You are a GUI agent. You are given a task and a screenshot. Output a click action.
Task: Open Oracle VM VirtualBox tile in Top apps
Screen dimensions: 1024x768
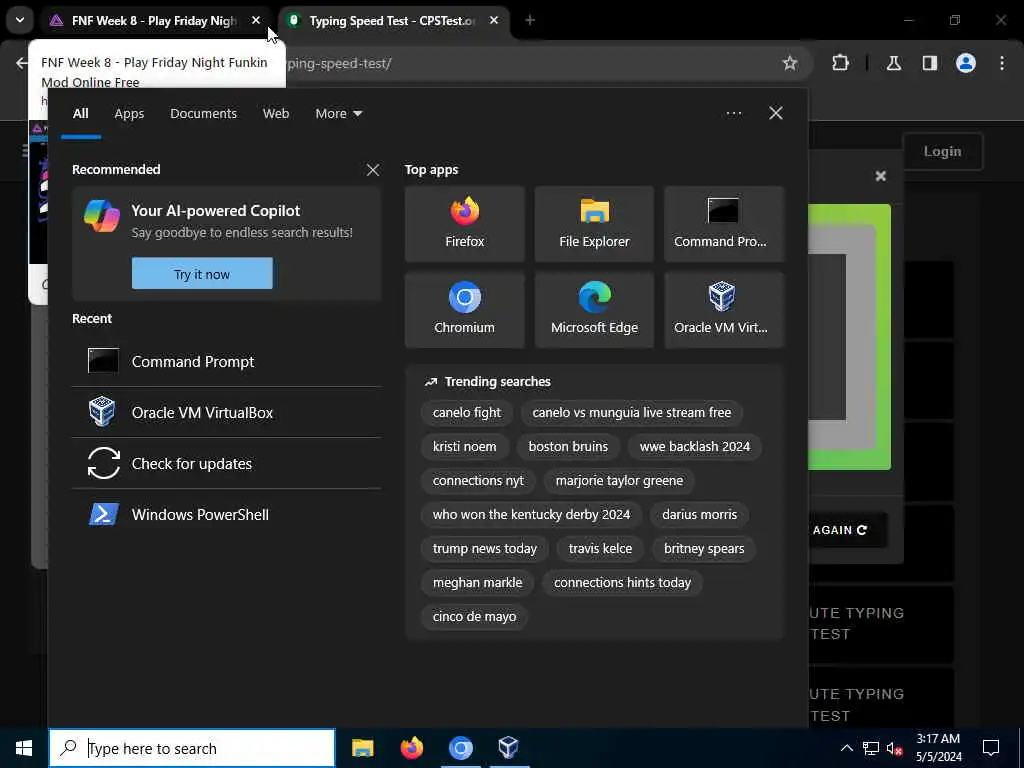click(x=723, y=310)
